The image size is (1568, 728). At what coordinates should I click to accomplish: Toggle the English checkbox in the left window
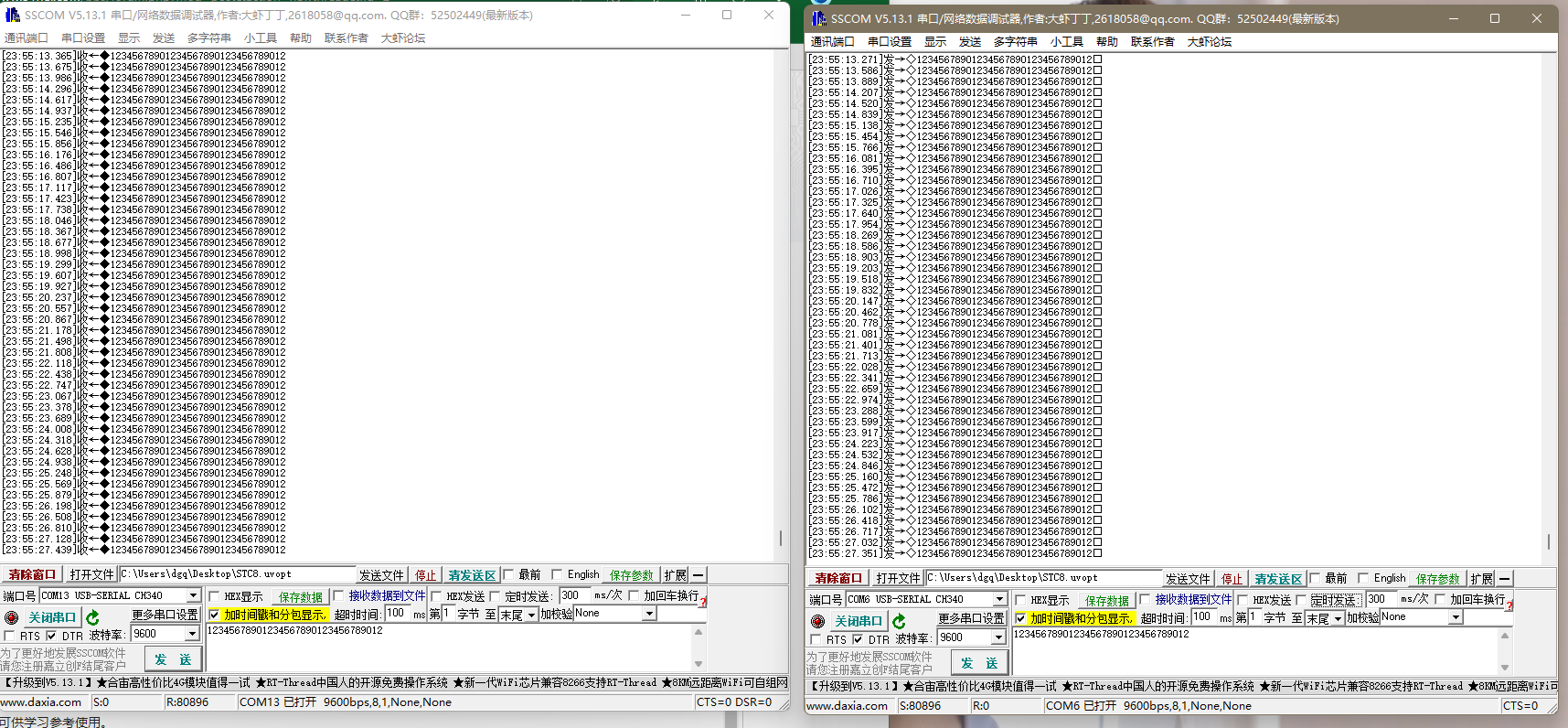coord(557,574)
